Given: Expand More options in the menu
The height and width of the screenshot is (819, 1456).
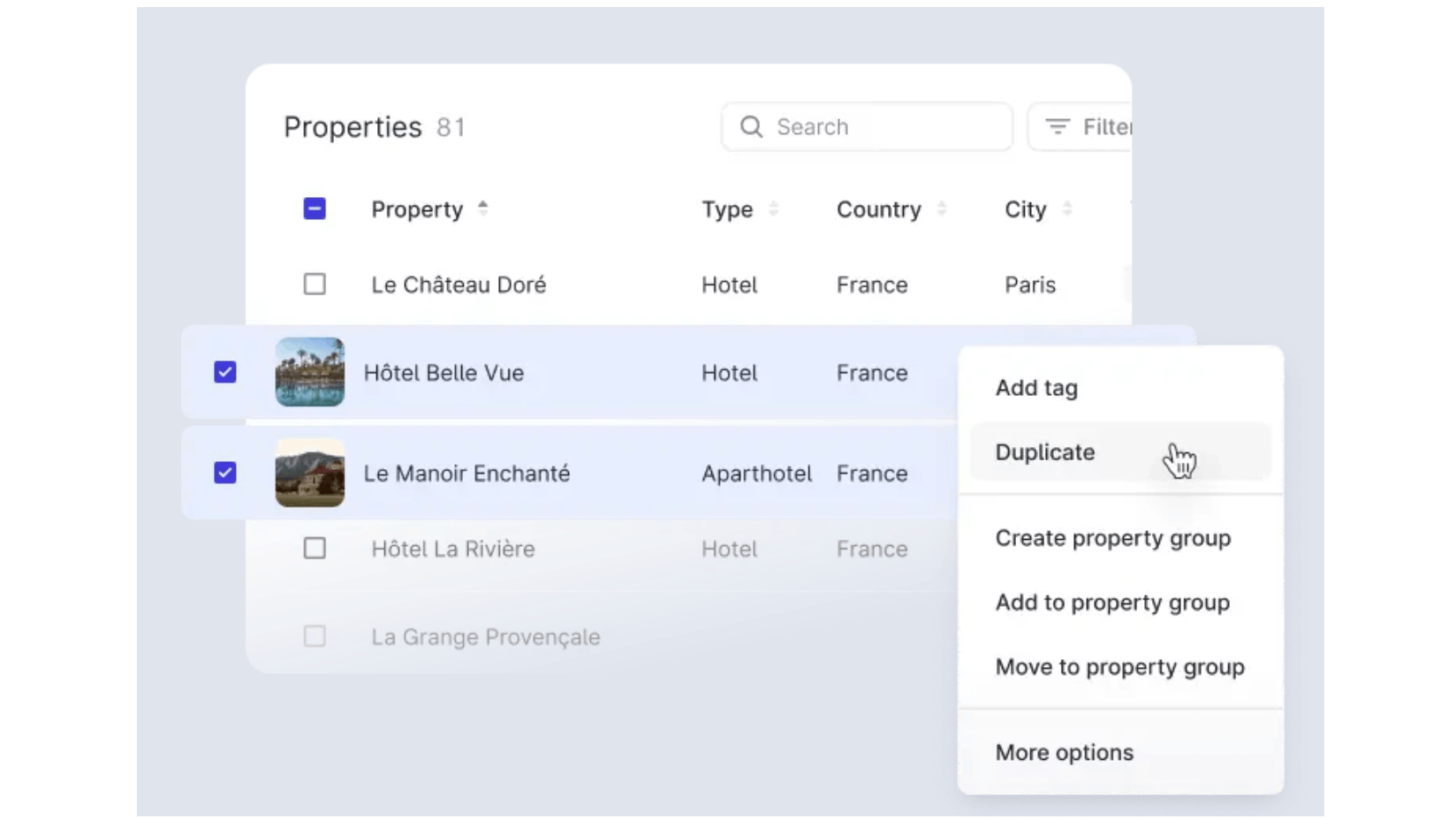Looking at the screenshot, I should point(1064,753).
